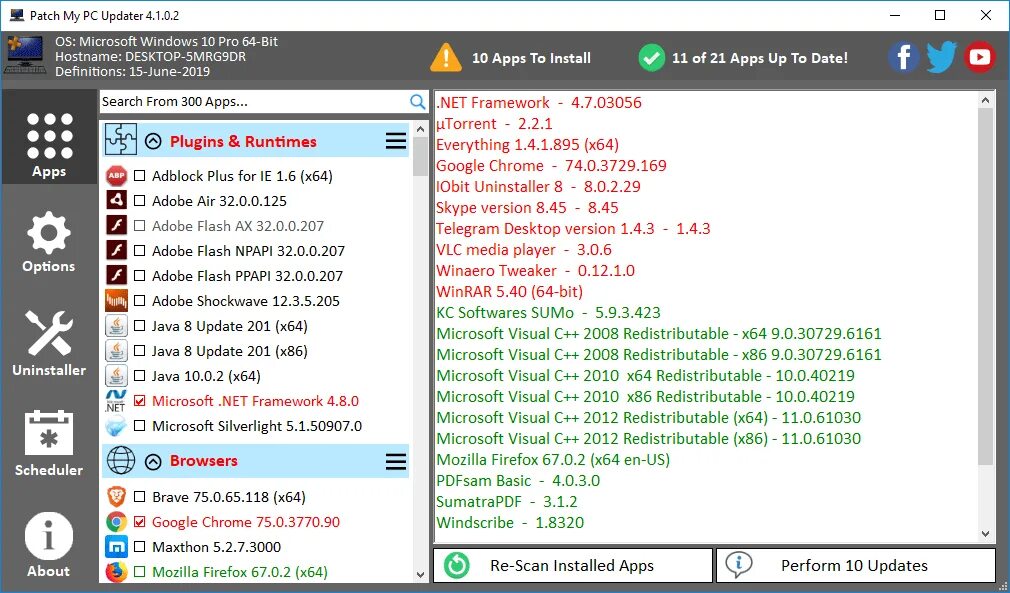Open Plugins & Runtimes hamburger menu
The width and height of the screenshot is (1010, 593).
(396, 141)
